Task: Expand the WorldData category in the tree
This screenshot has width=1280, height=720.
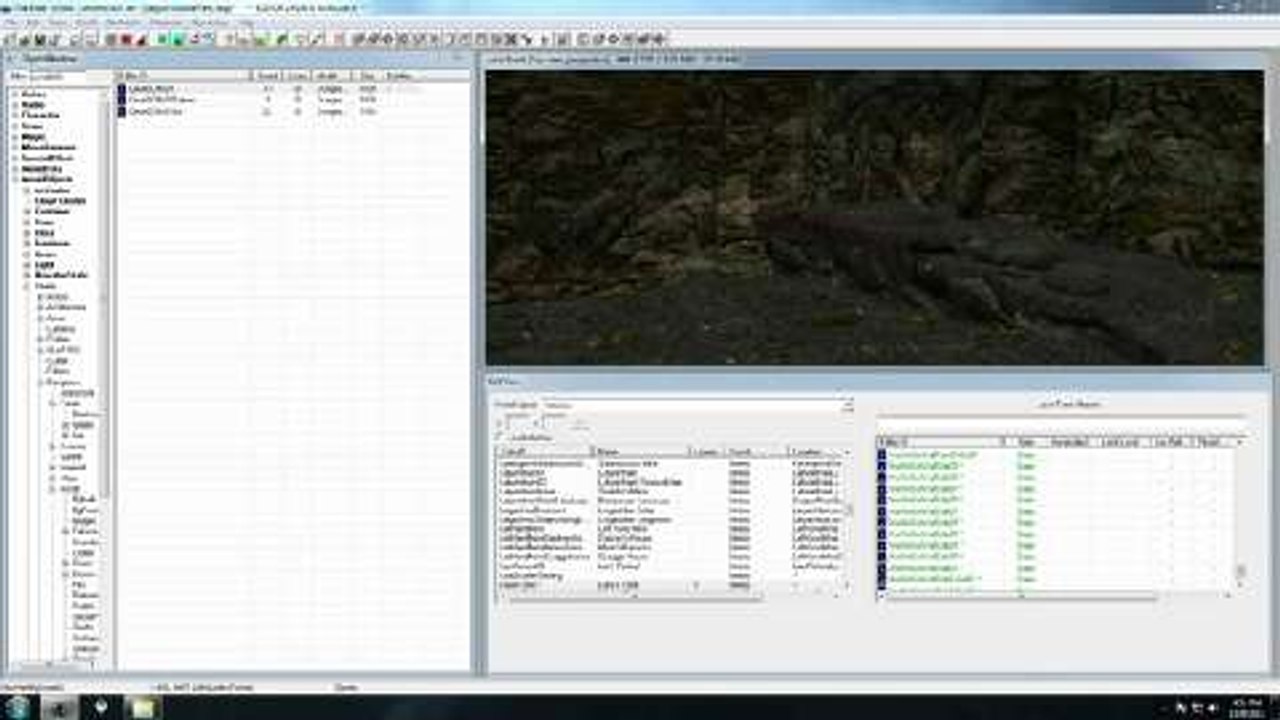Action: pos(14,168)
